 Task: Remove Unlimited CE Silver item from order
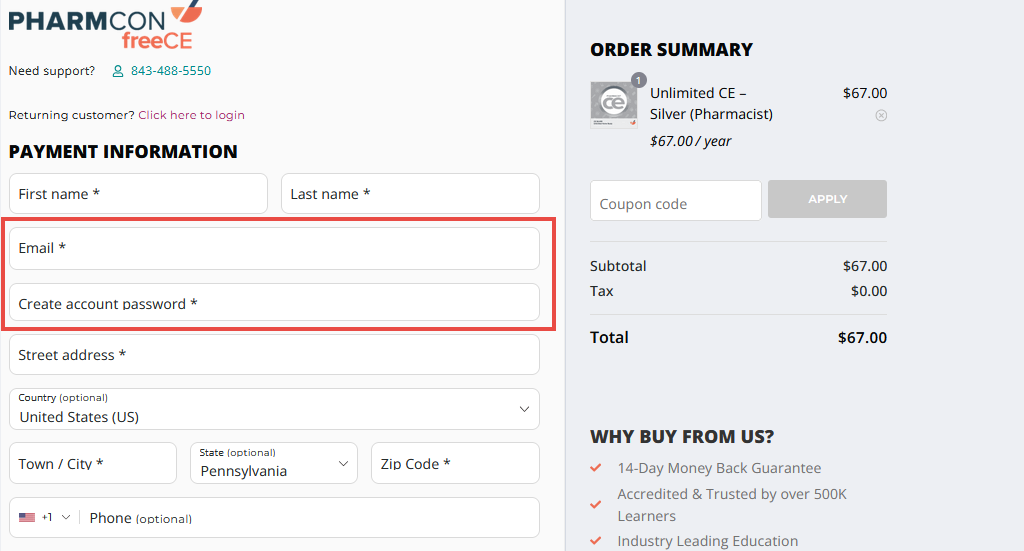[881, 116]
